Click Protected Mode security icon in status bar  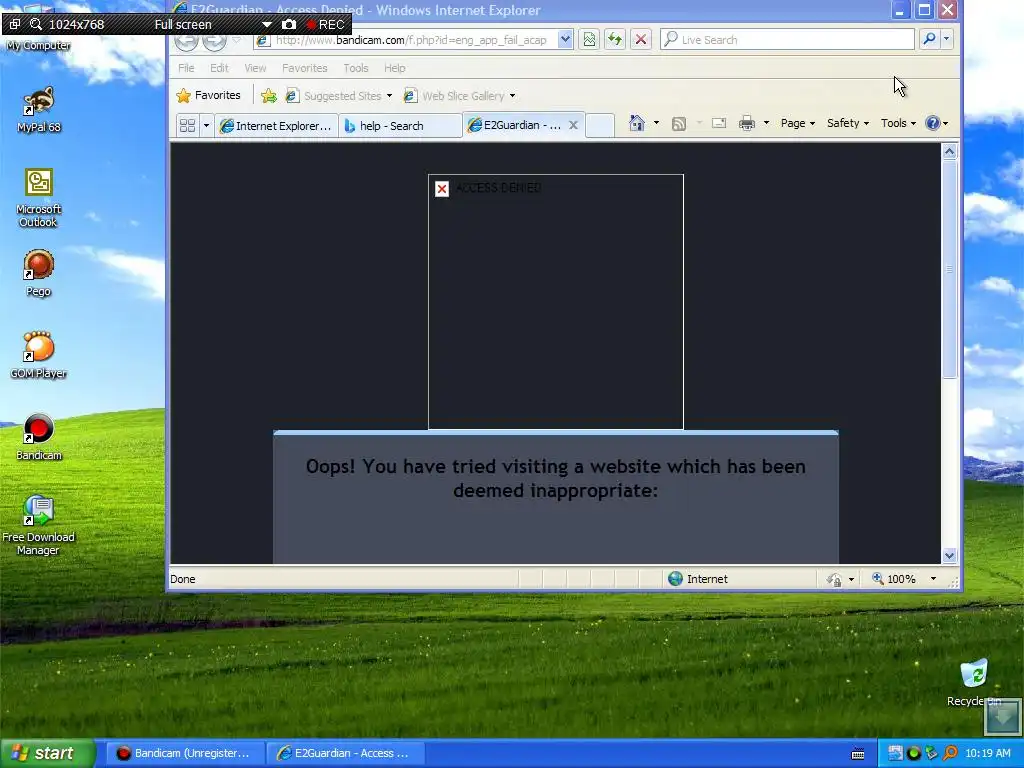pos(834,579)
